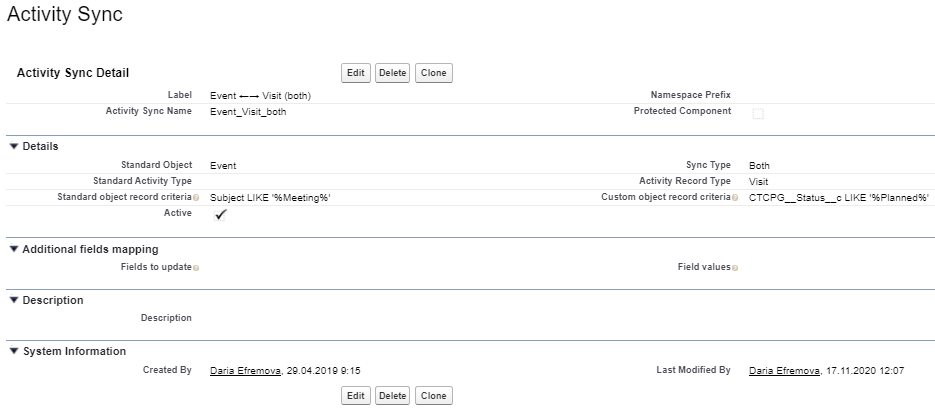935x412 pixels.
Task: Click help icon next to Fields to update
Action: [x=196, y=268]
